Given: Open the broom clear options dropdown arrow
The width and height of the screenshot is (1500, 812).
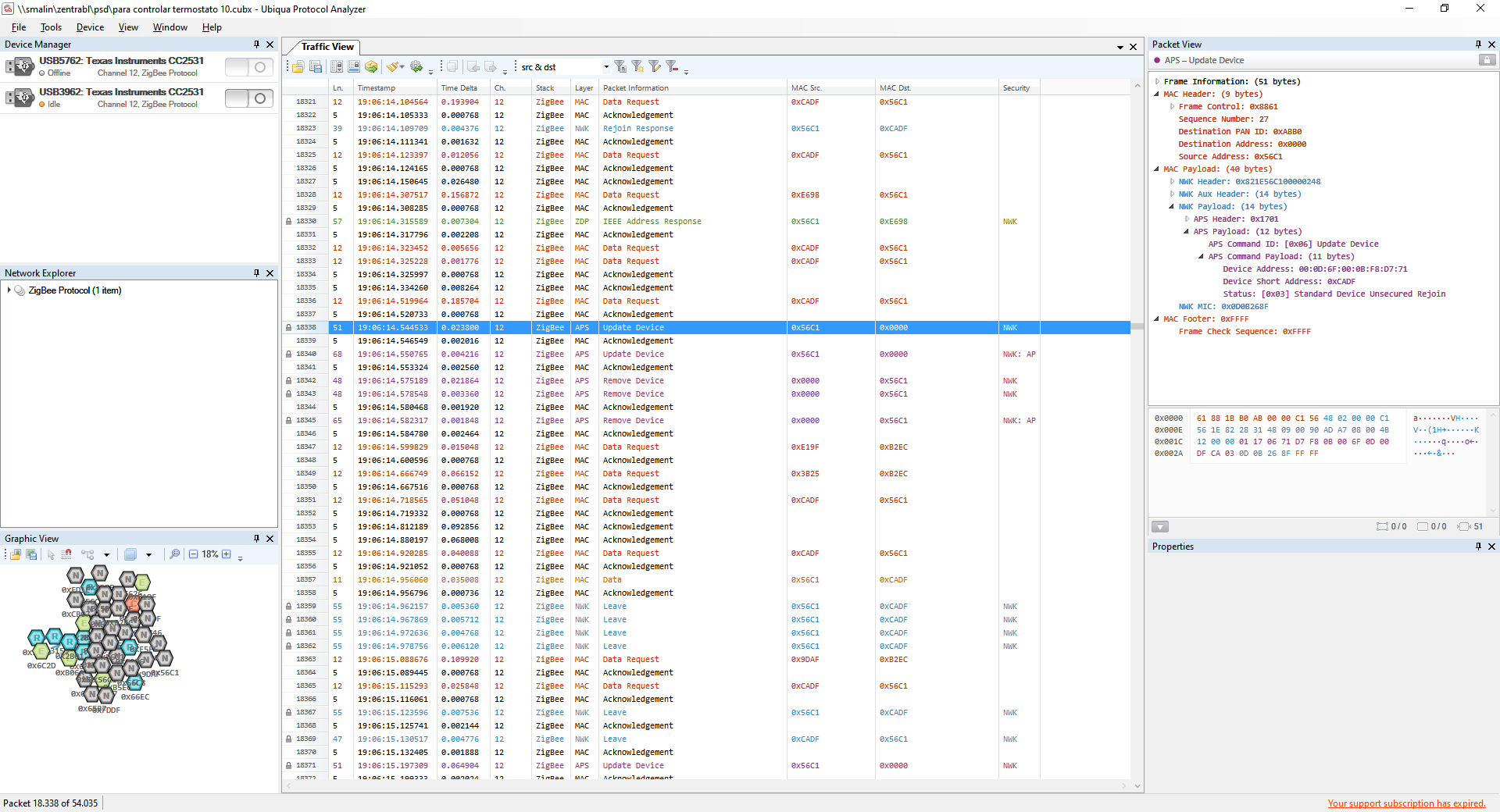Looking at the screenshot, I should (x=402, y=67).
